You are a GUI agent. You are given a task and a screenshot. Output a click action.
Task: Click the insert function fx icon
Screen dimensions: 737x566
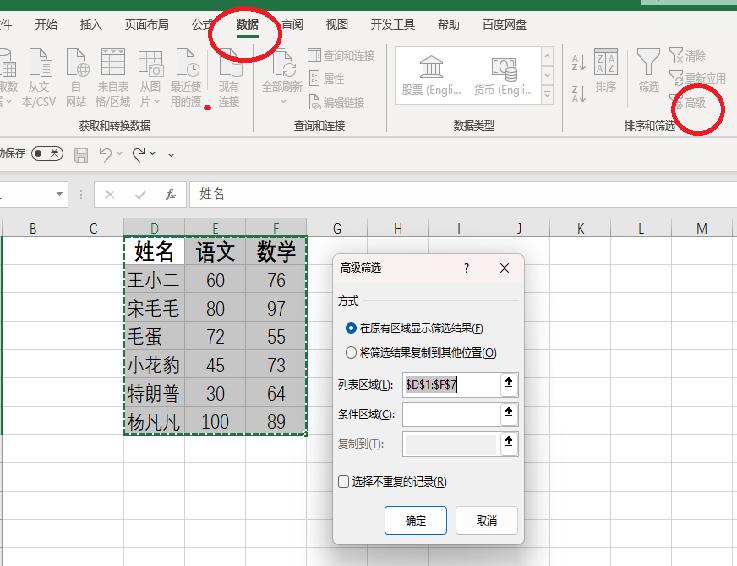(x=171, y=194)
